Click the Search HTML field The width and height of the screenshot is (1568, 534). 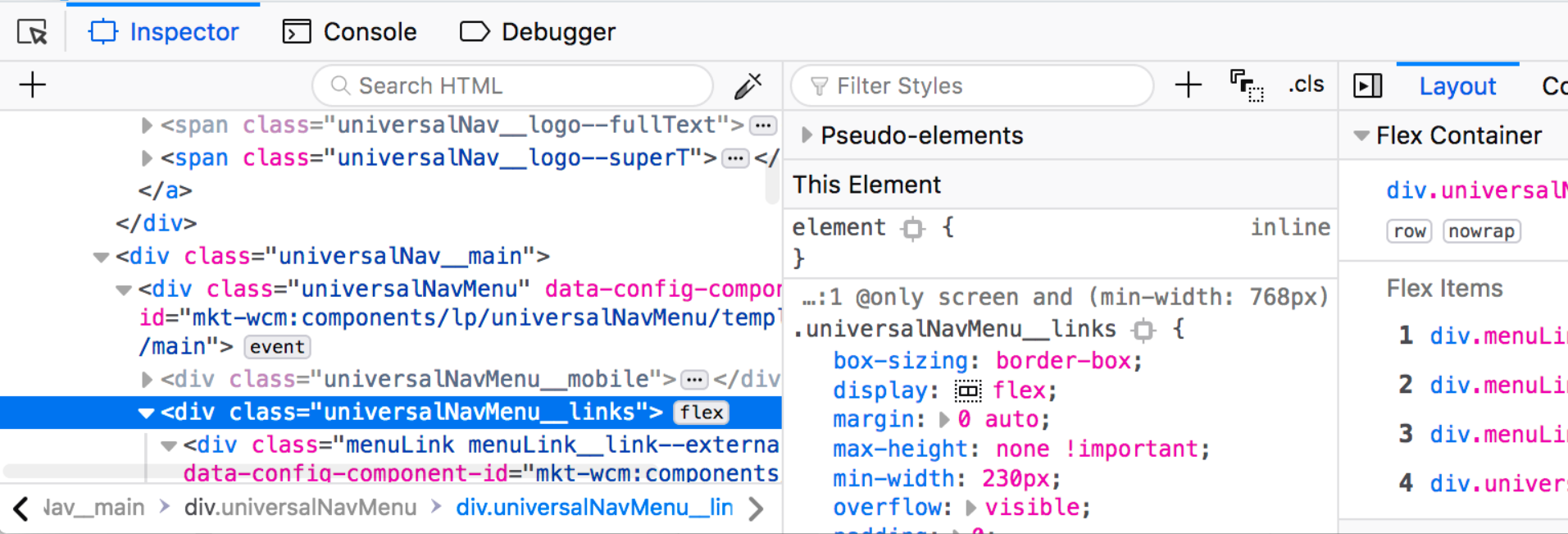point(512,85)
